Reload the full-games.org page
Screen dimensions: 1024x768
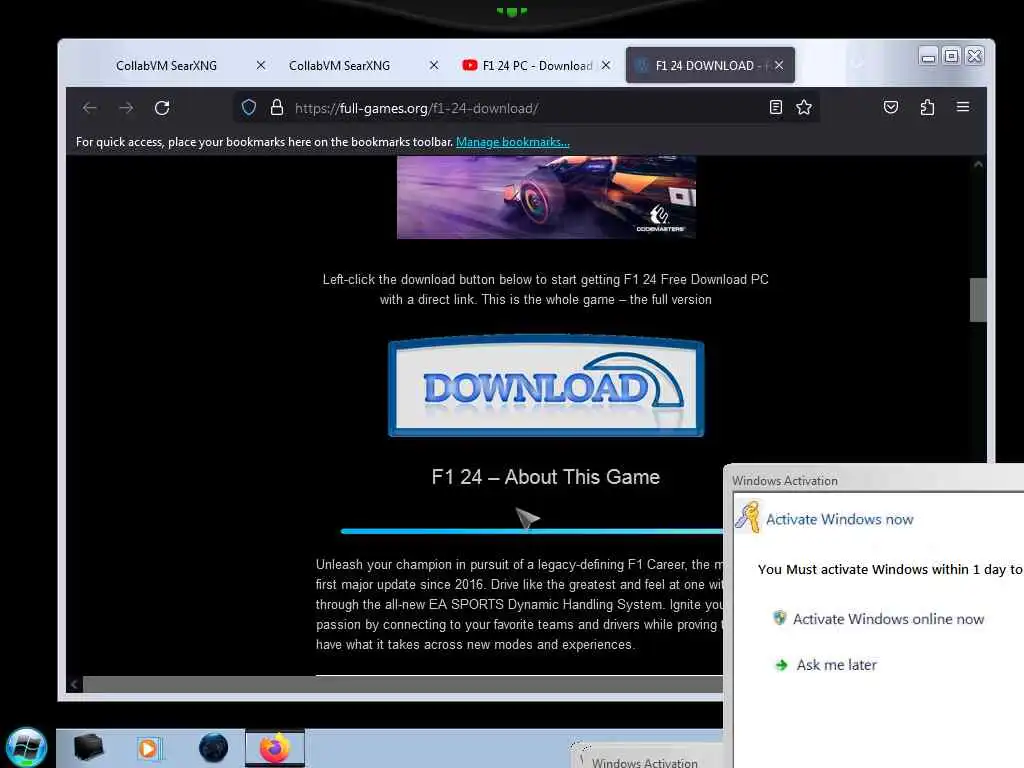tap(162, 108)
